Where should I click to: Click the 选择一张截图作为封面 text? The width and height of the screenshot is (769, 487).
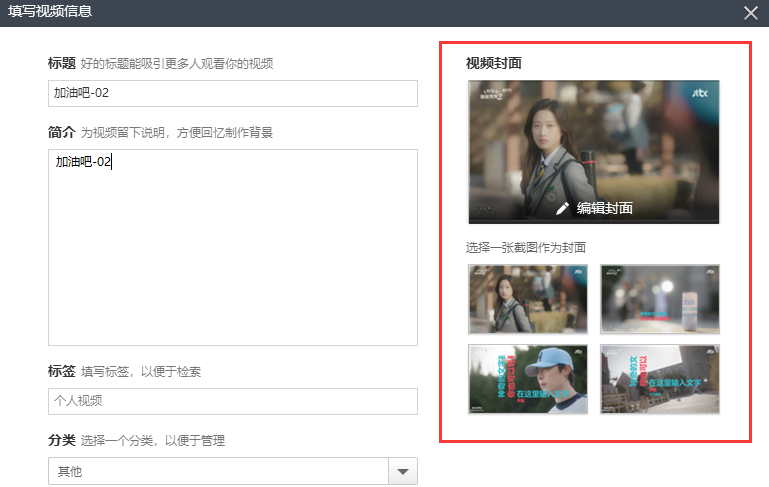click(526, 248)
